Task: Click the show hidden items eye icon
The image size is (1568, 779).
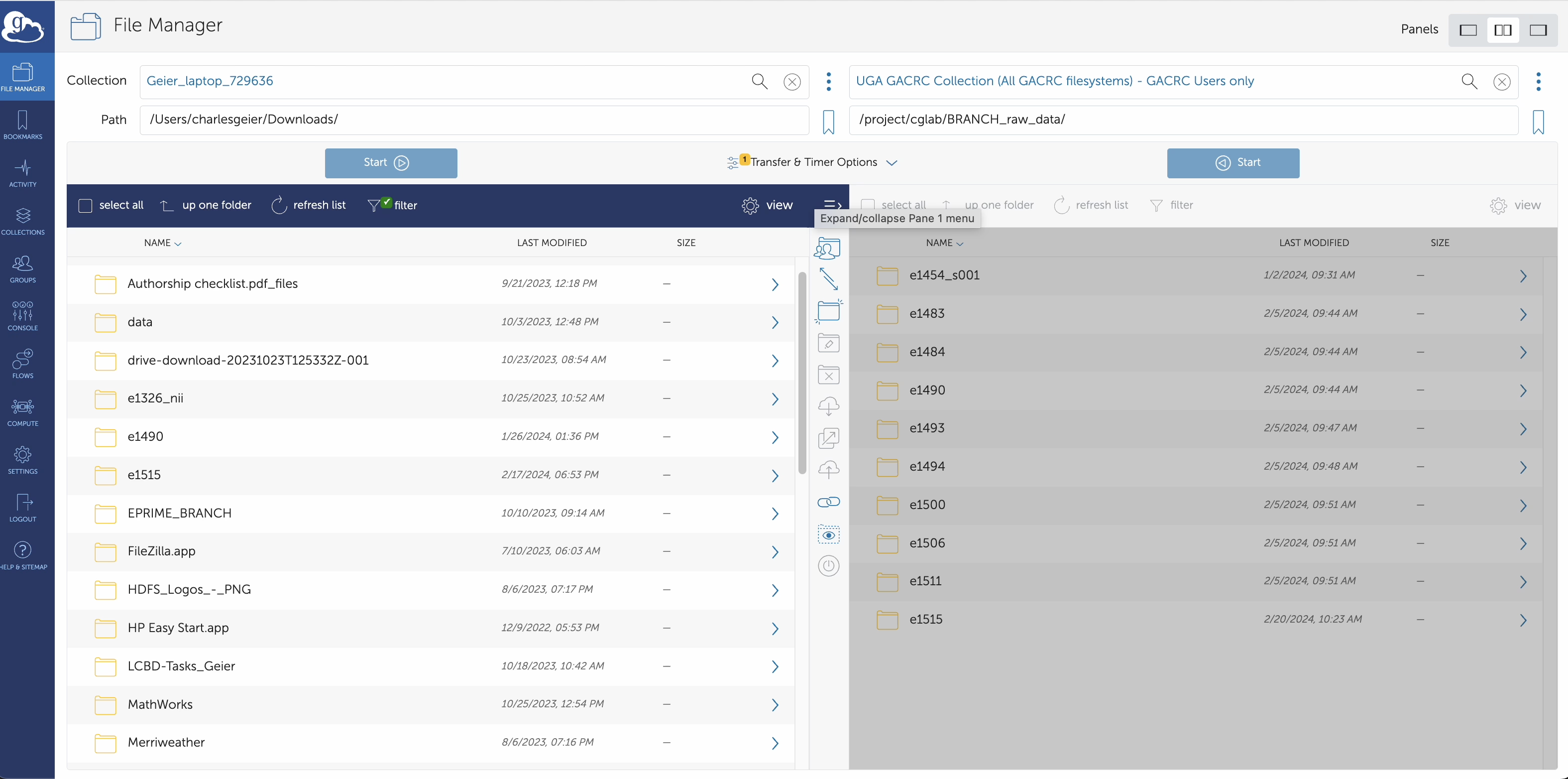Action: pos(828,535)
